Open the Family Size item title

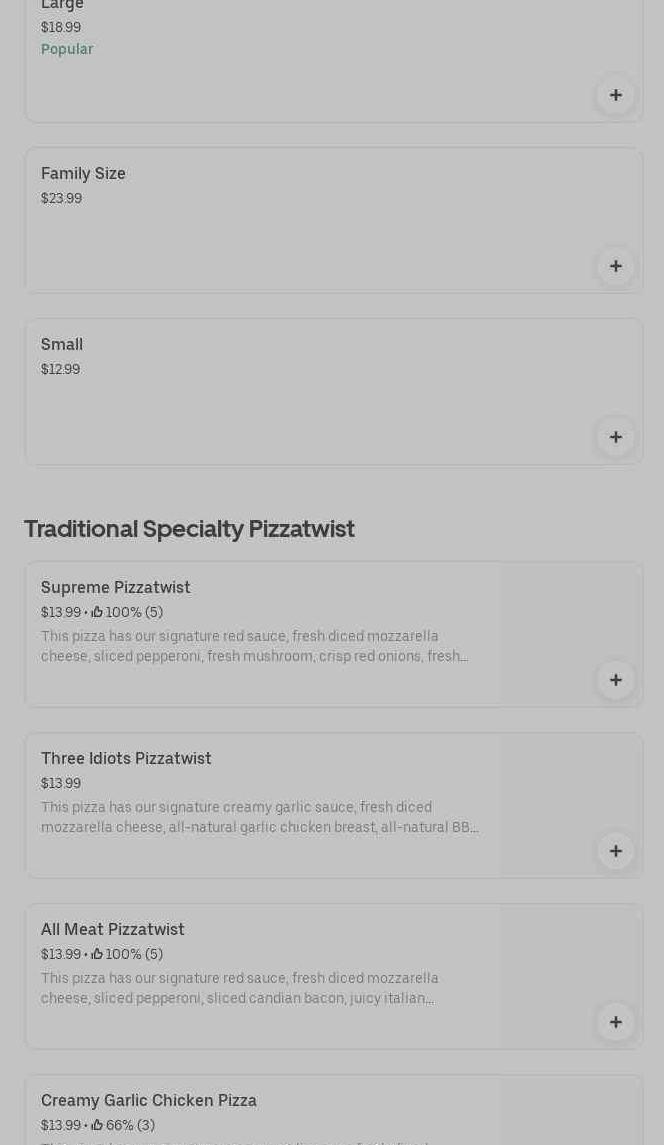pos(83,173)
